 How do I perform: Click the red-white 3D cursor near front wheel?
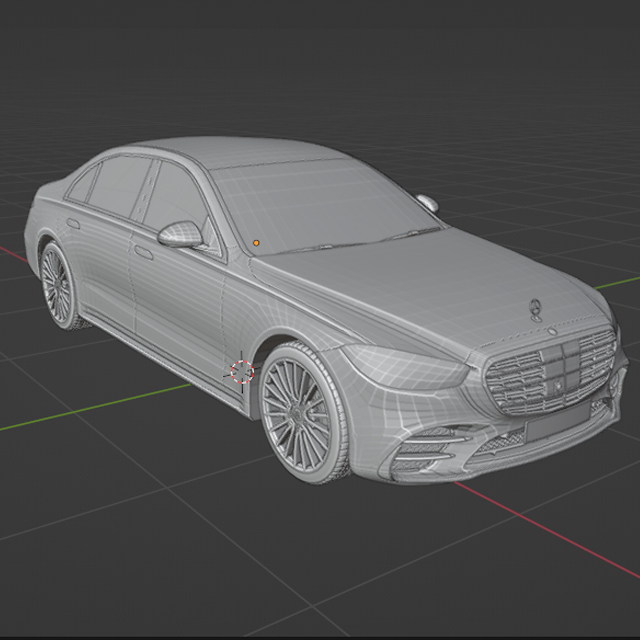click(x=242, y=372)
